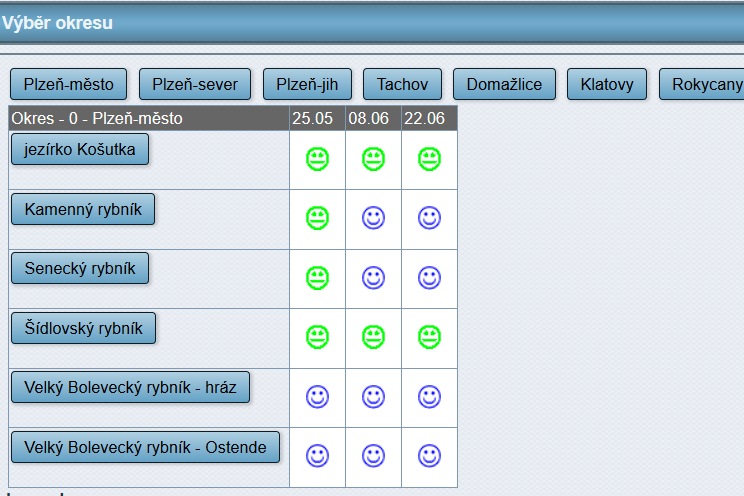
Task: Switch to the Plzeň-sever district
Action: tap(195, 85)
